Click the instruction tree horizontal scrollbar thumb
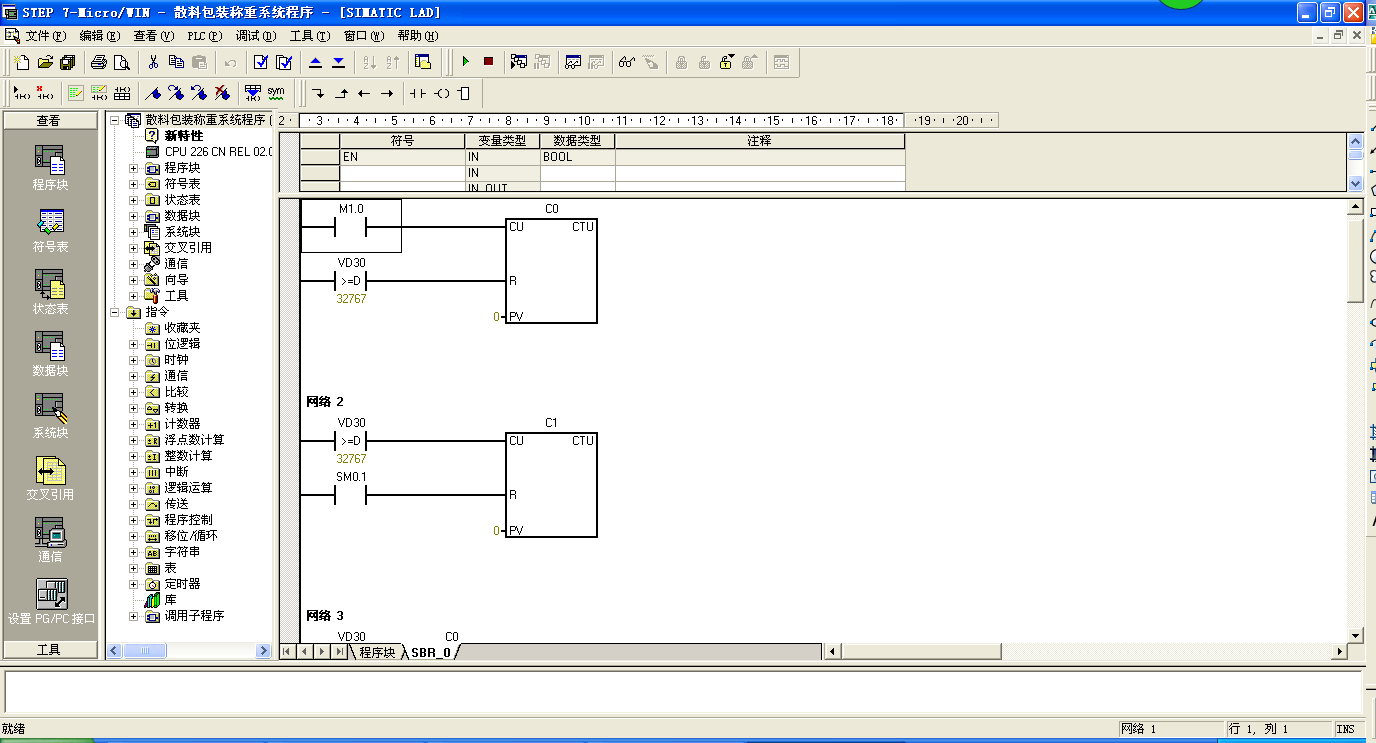The image size is (1376, 743). coord(146,651)
